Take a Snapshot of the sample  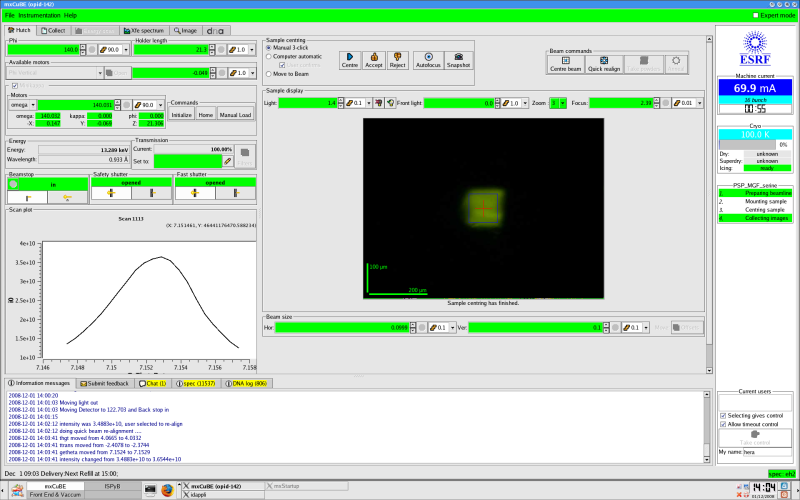click(x=459, y=61)
